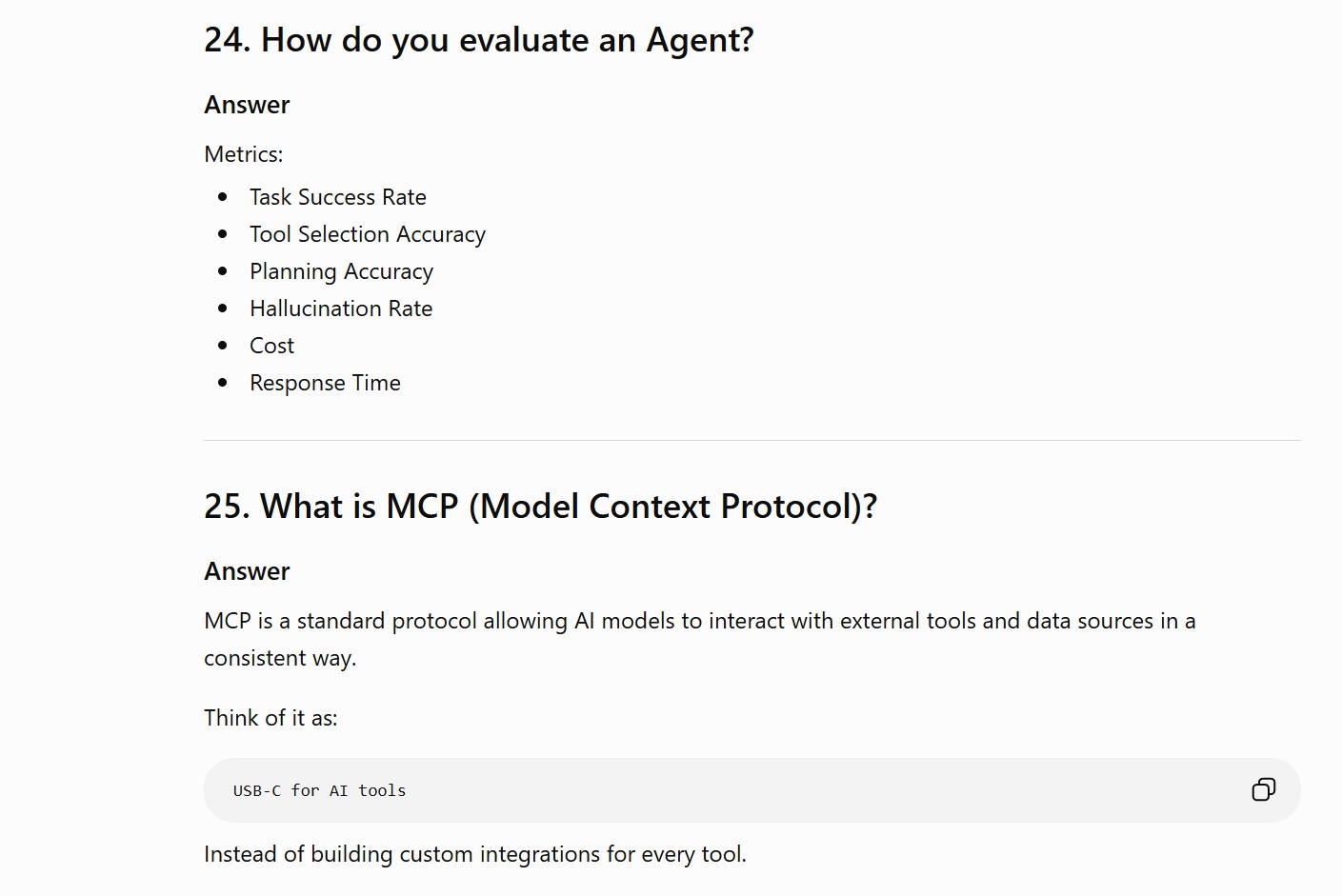Click the heading about evaluating an Agent

[x=479, y=40]
